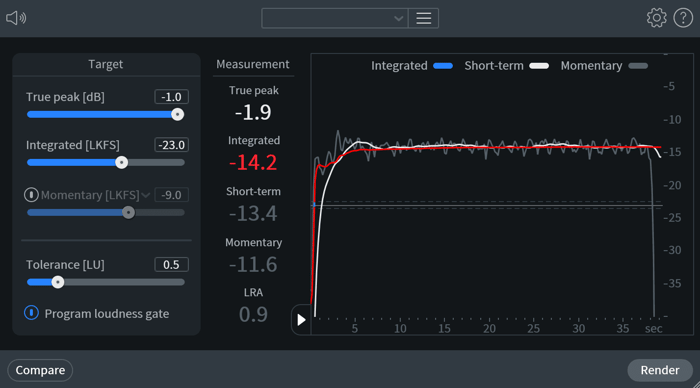Click the 20 seconds mark on the timeline
The image size is (700, 388).
point(489,329)
